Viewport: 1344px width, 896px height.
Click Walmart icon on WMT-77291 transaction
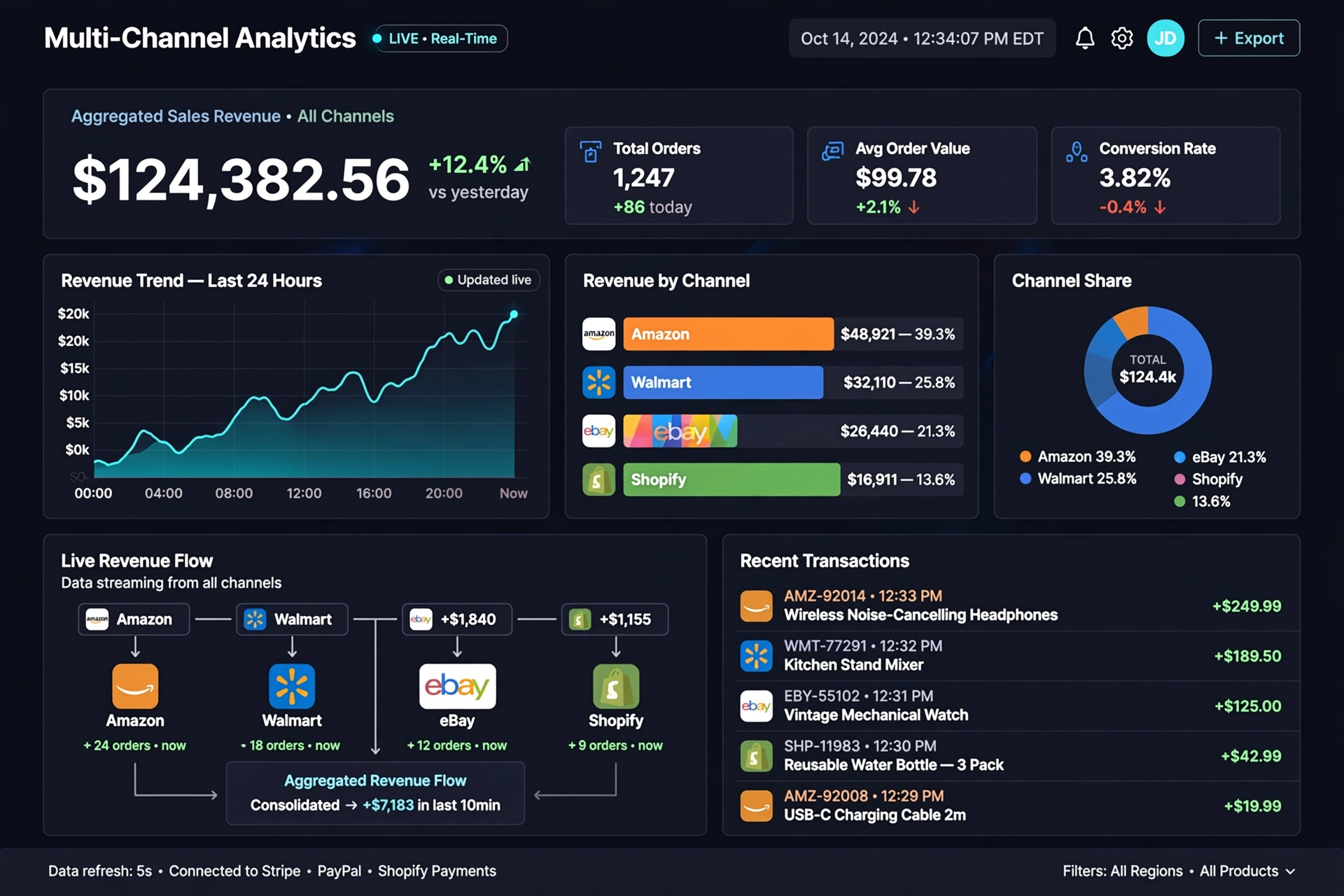(757, 656)
